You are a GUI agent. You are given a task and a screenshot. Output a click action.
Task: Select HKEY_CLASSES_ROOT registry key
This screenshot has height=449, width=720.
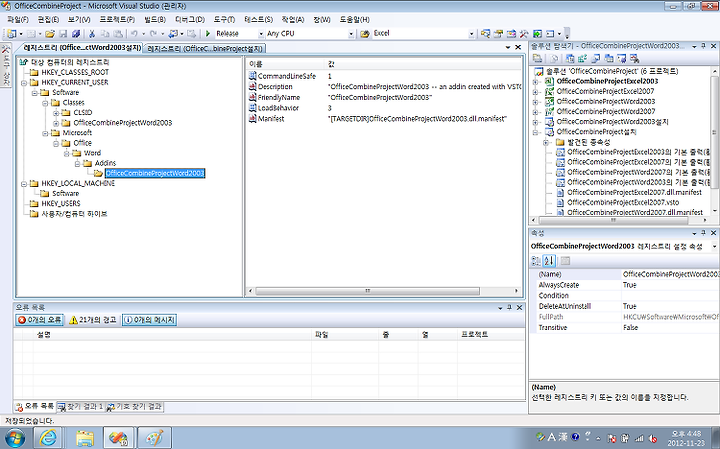pyautogui.click(x=75, y=72)
